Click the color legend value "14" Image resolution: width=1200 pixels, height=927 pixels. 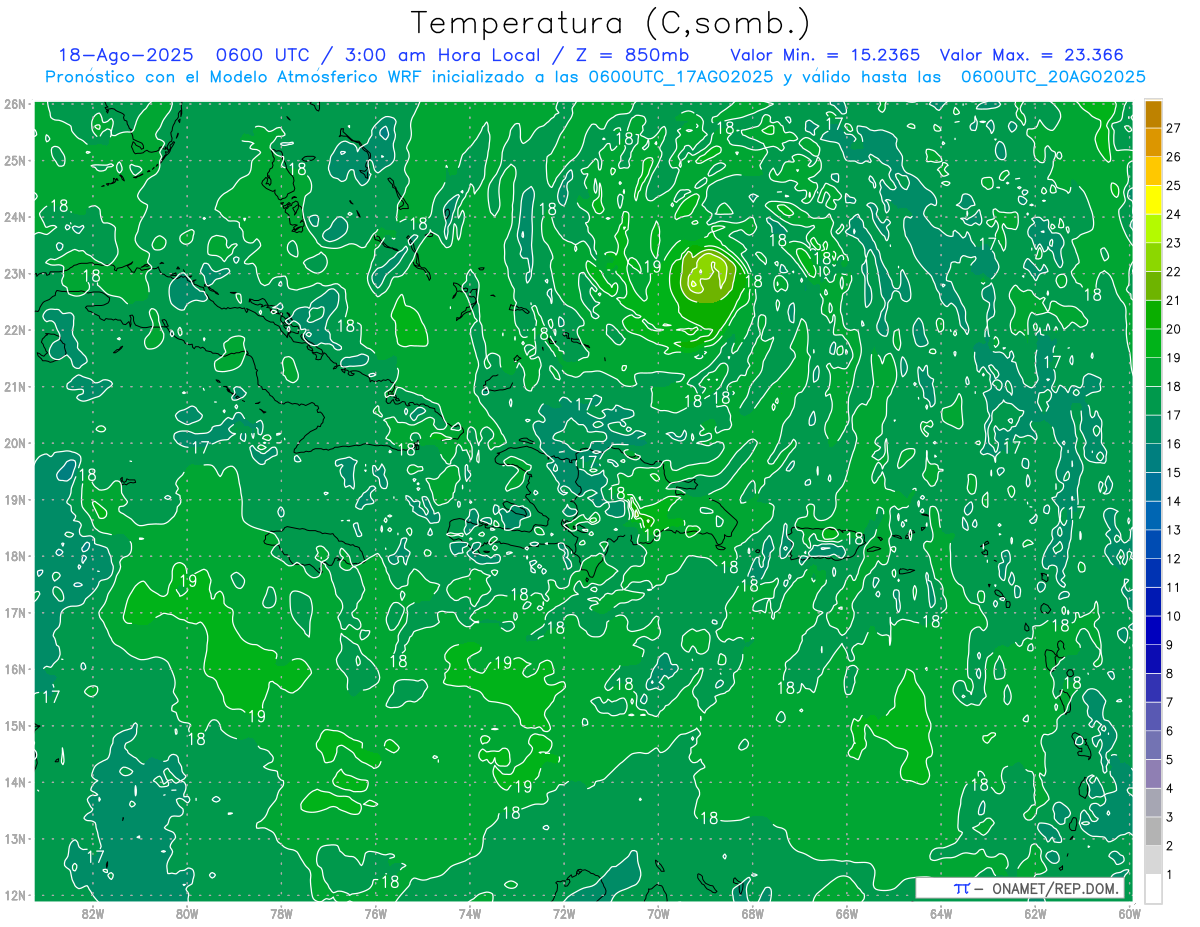pos(1174,501)
